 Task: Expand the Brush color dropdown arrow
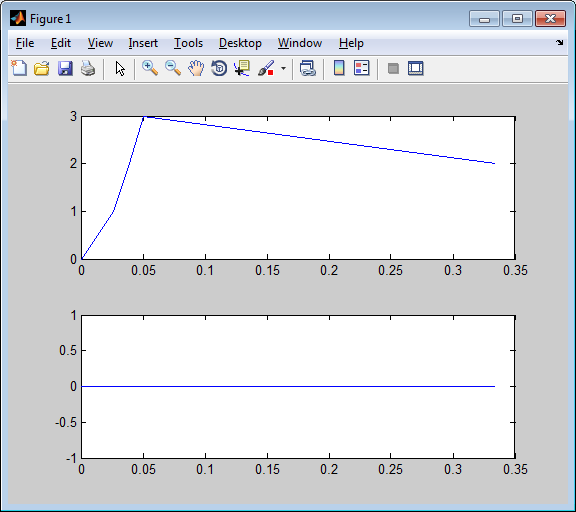point(283,68)
